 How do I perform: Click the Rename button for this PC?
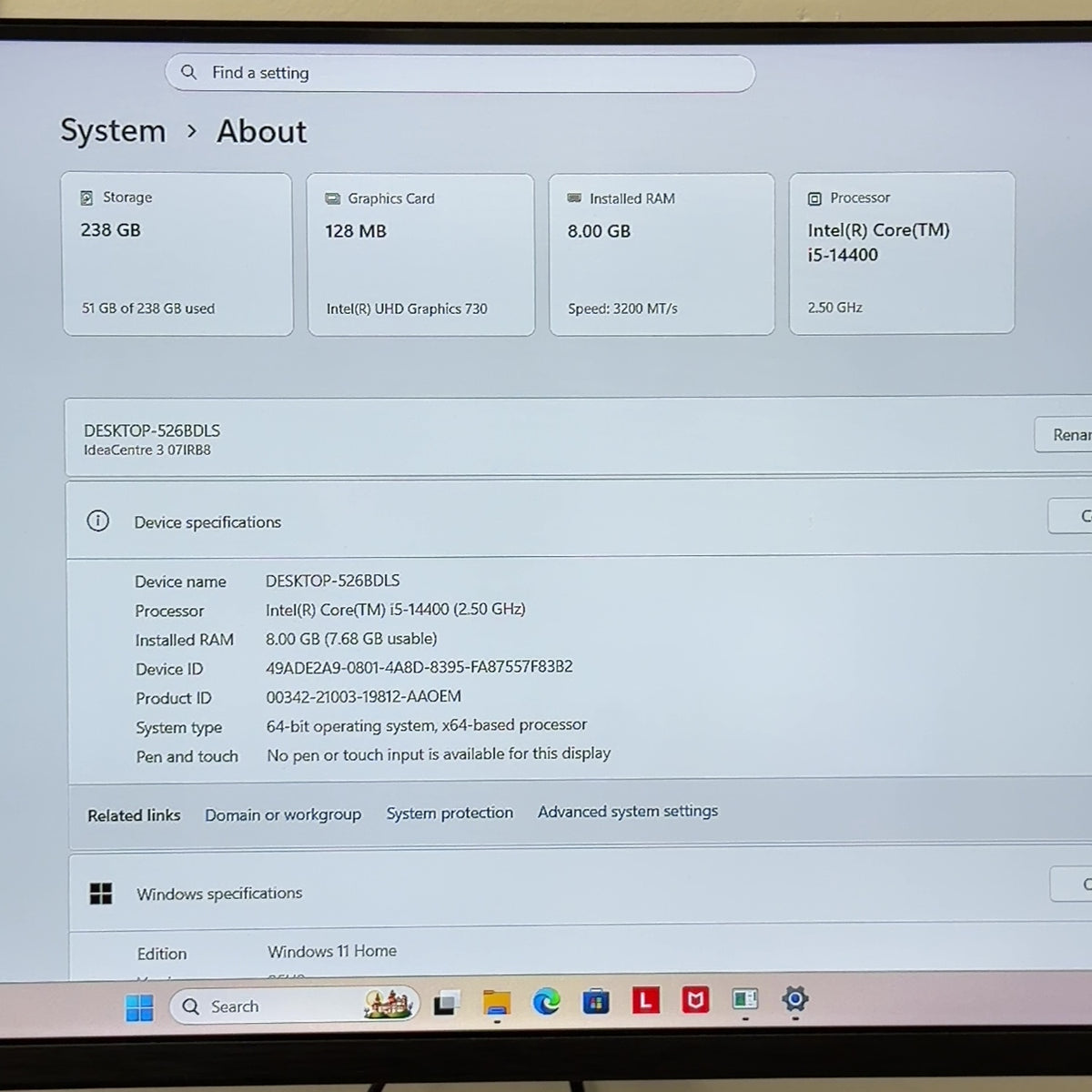click(x=1063, y=435)
